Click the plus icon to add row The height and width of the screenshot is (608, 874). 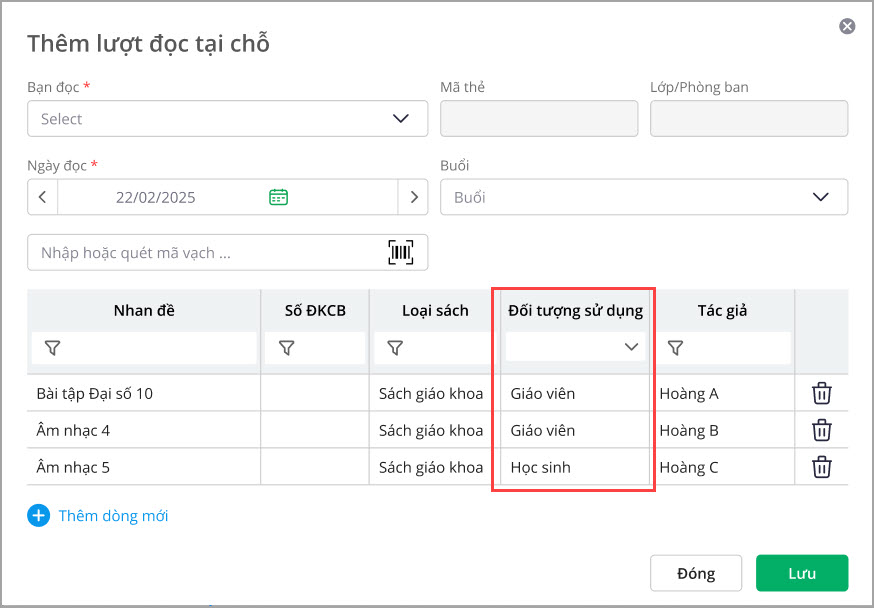click(39, 516)
